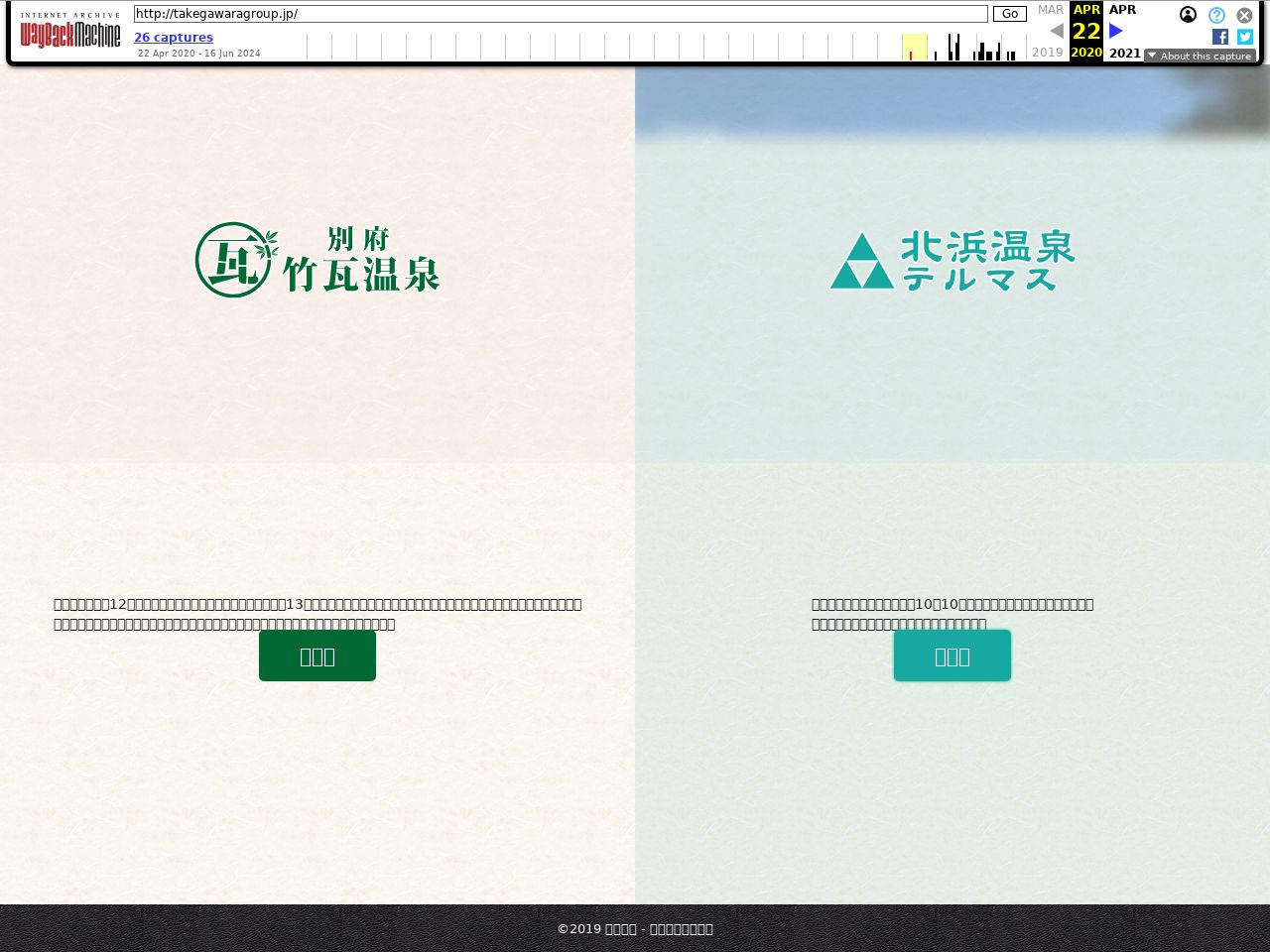Screen dimensions: 1270x952
Task: Click the description text mentioning 12 and 13
Action: 317,614
